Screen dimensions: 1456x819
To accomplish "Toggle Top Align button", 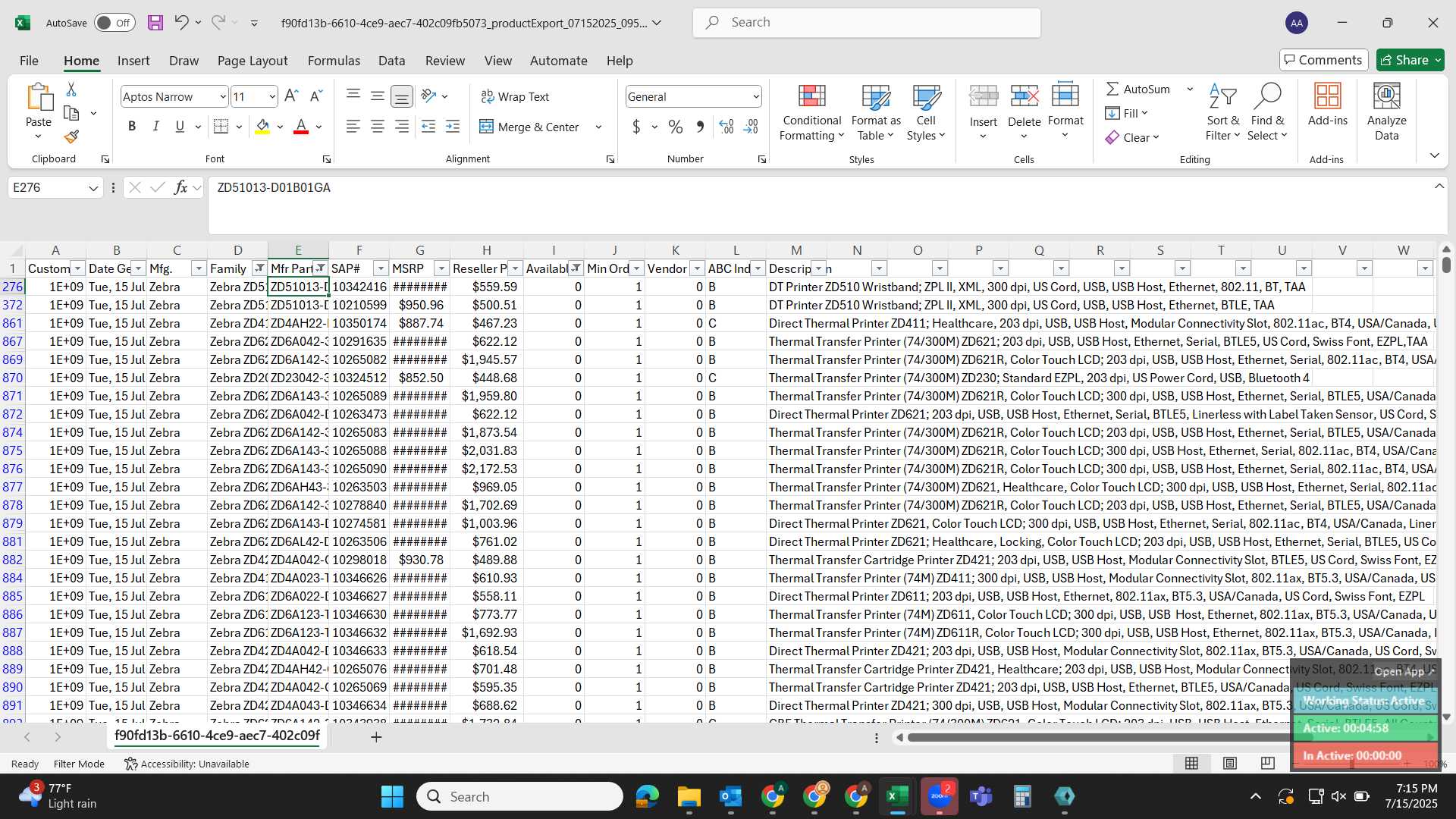I will pos(353,96).
